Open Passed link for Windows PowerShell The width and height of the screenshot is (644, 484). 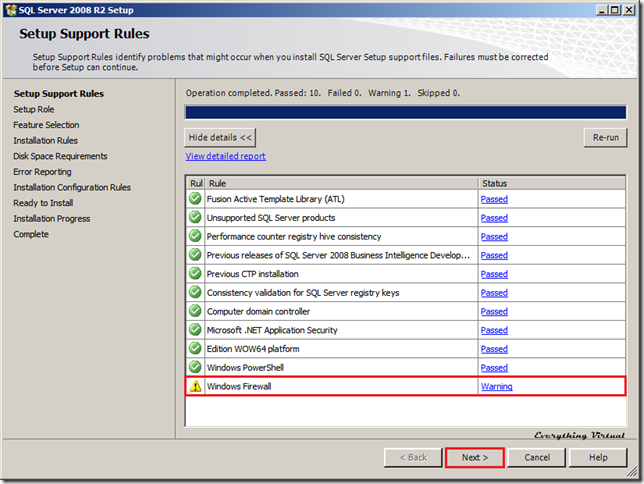[494, 368]
